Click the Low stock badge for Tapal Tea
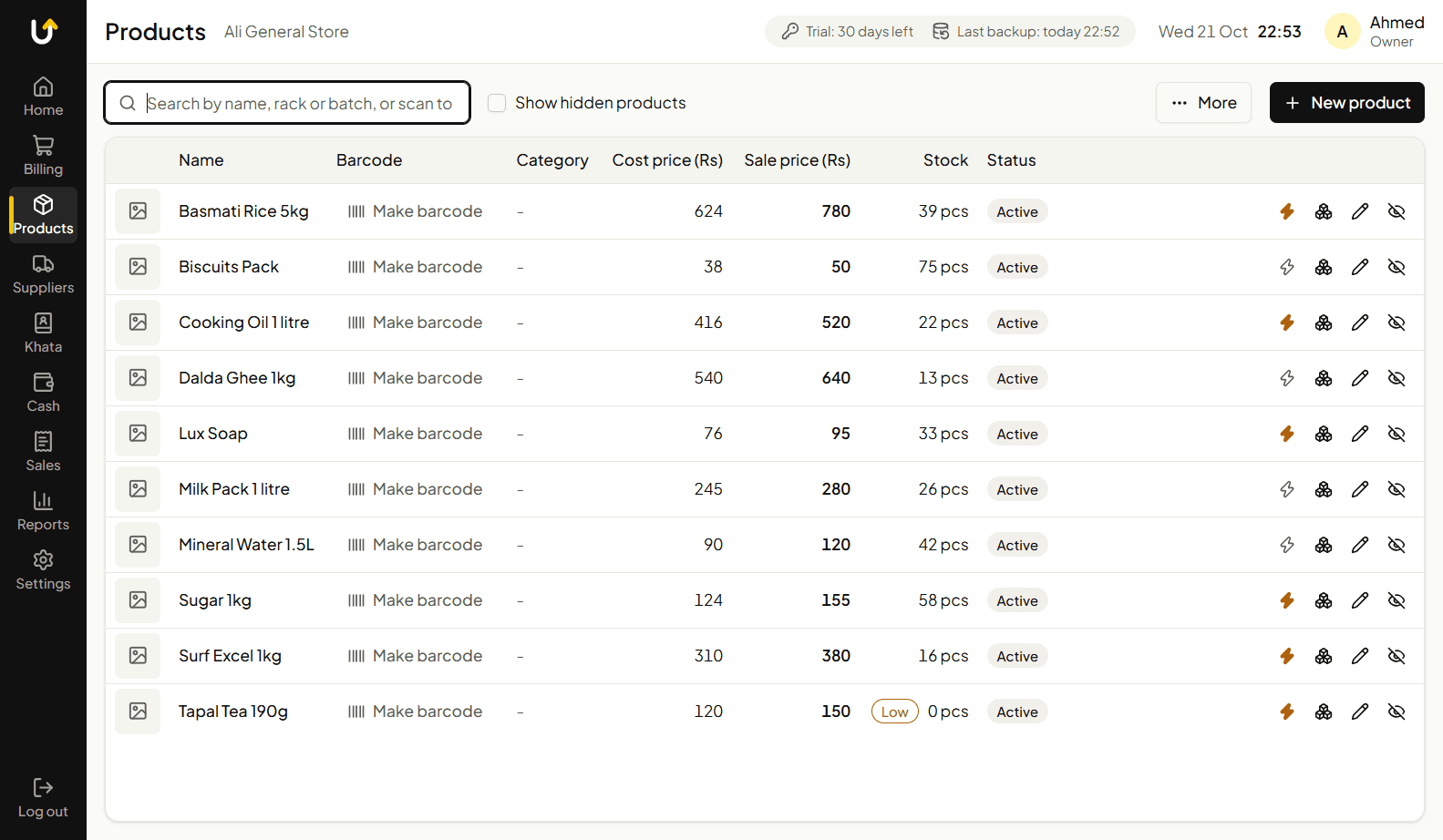 tap(894, 712)
